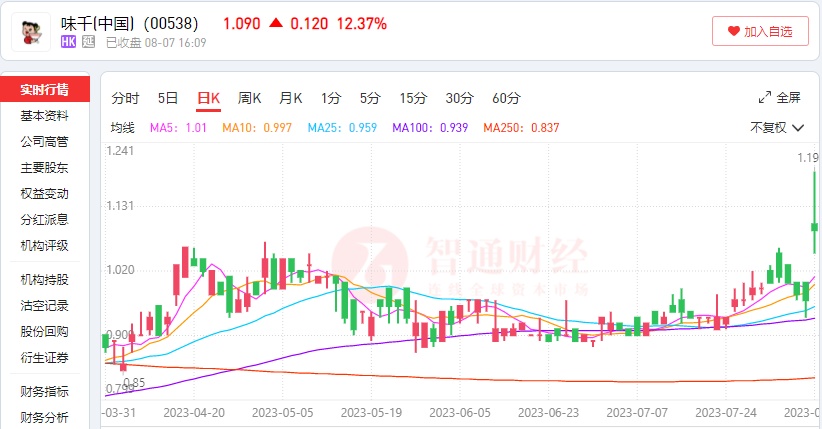Select the 周K weekly candlestick tab
Screen dimensions: 822x429
point(250,98)
